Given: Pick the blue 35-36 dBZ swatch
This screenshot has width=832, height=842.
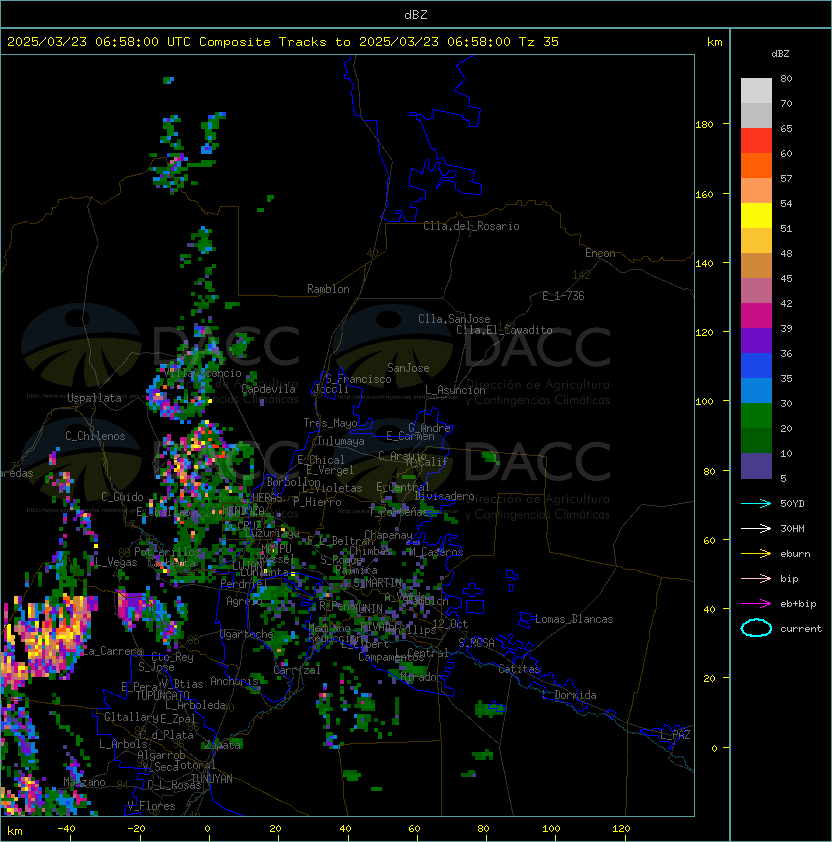Looking at the screenshot, I should [756, 366].
